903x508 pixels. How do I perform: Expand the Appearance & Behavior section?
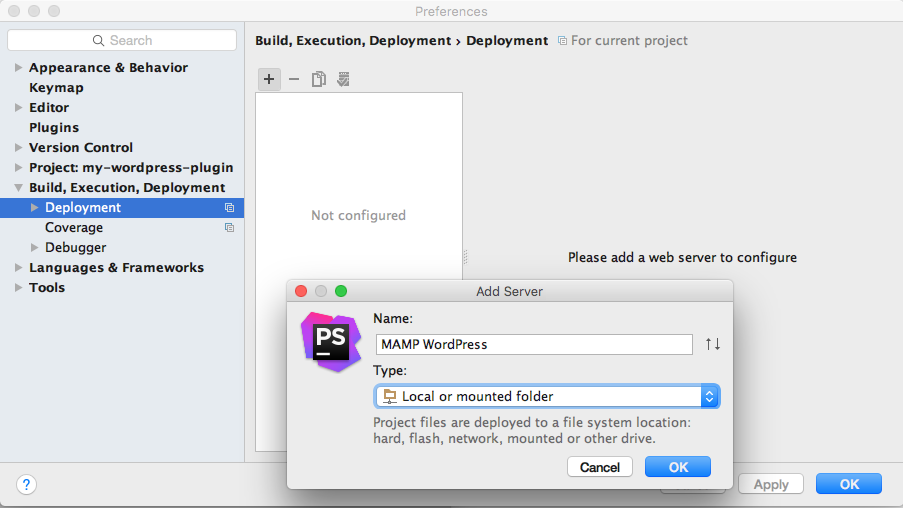pyautogui.click(x=18, y=67)
